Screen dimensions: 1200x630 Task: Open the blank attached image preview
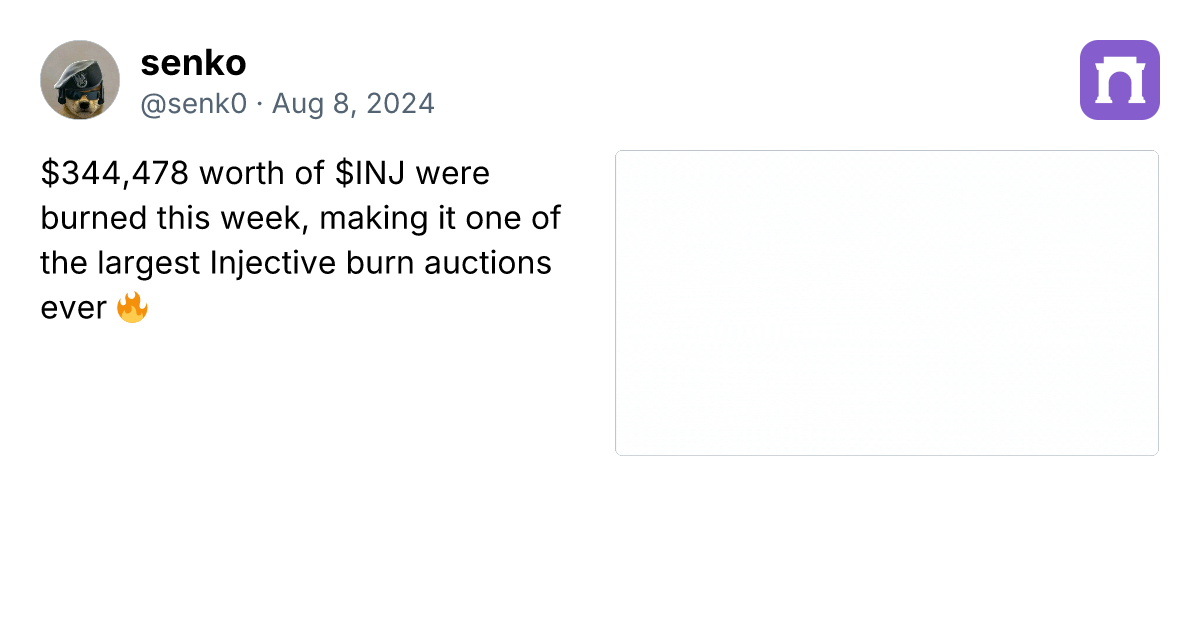point(887,303)
